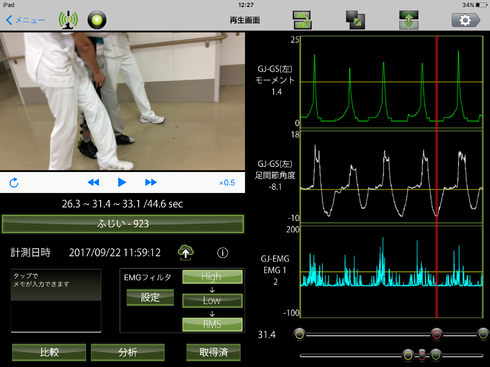
Task: Tap the replay circular arrow icon
Action: point(14,182)
